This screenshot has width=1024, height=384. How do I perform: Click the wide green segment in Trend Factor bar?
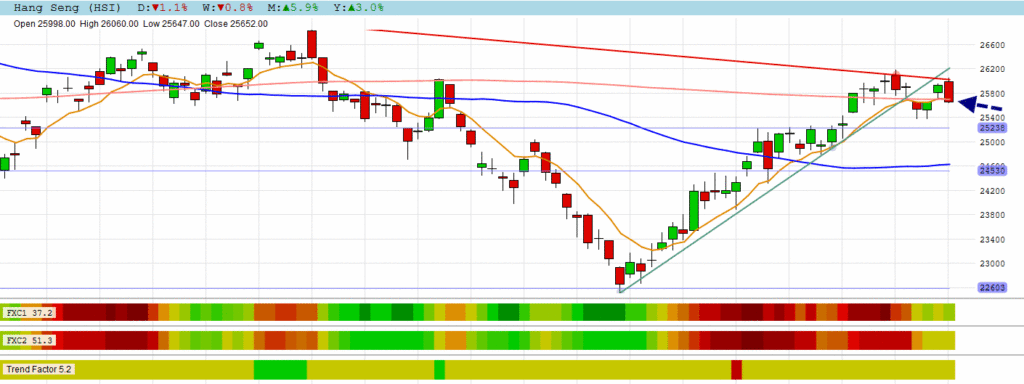280,369
